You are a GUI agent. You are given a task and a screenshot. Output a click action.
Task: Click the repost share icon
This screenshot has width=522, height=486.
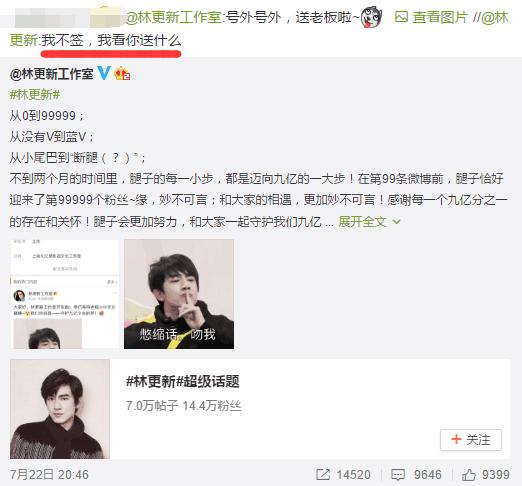(x=323, y=474)
